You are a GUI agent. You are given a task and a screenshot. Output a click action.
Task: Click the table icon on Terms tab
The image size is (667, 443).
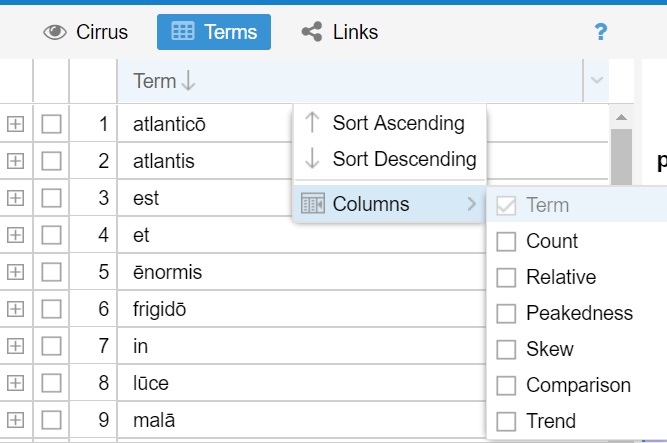pyautogui.click(x=182, y=32)
